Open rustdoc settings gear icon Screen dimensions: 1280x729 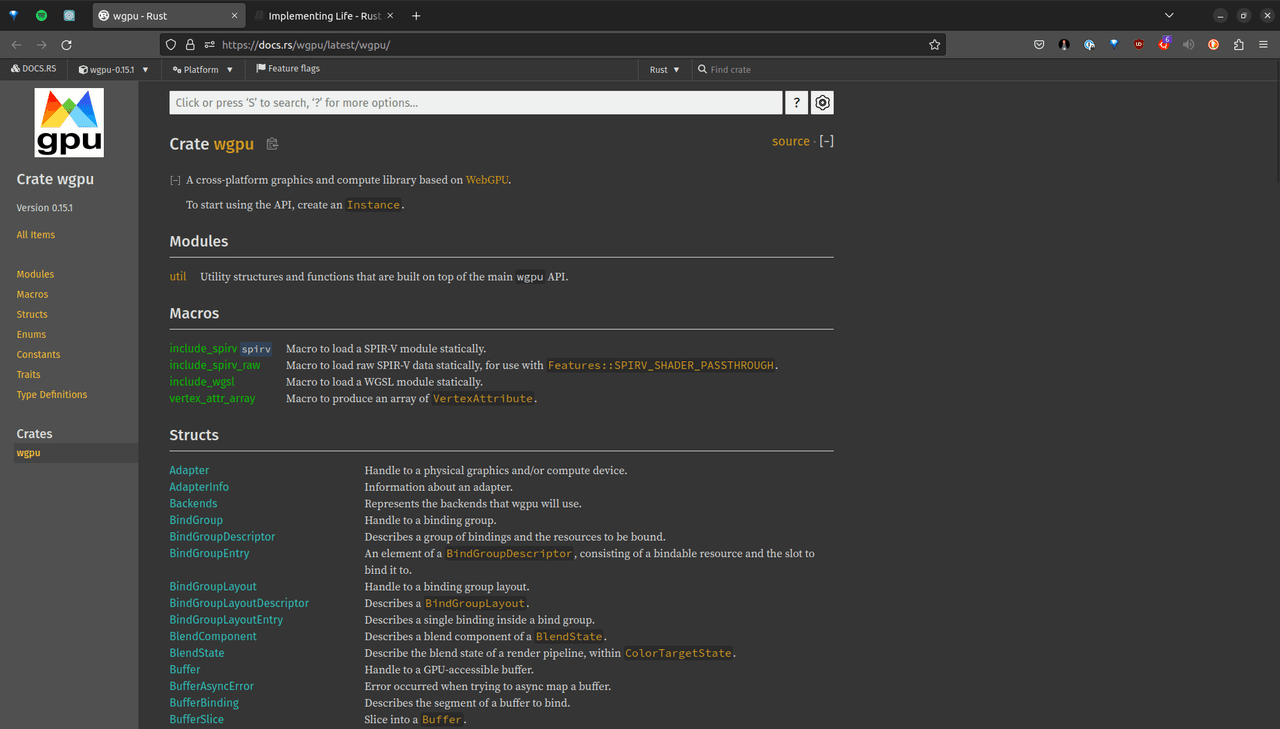coord(823,103)
